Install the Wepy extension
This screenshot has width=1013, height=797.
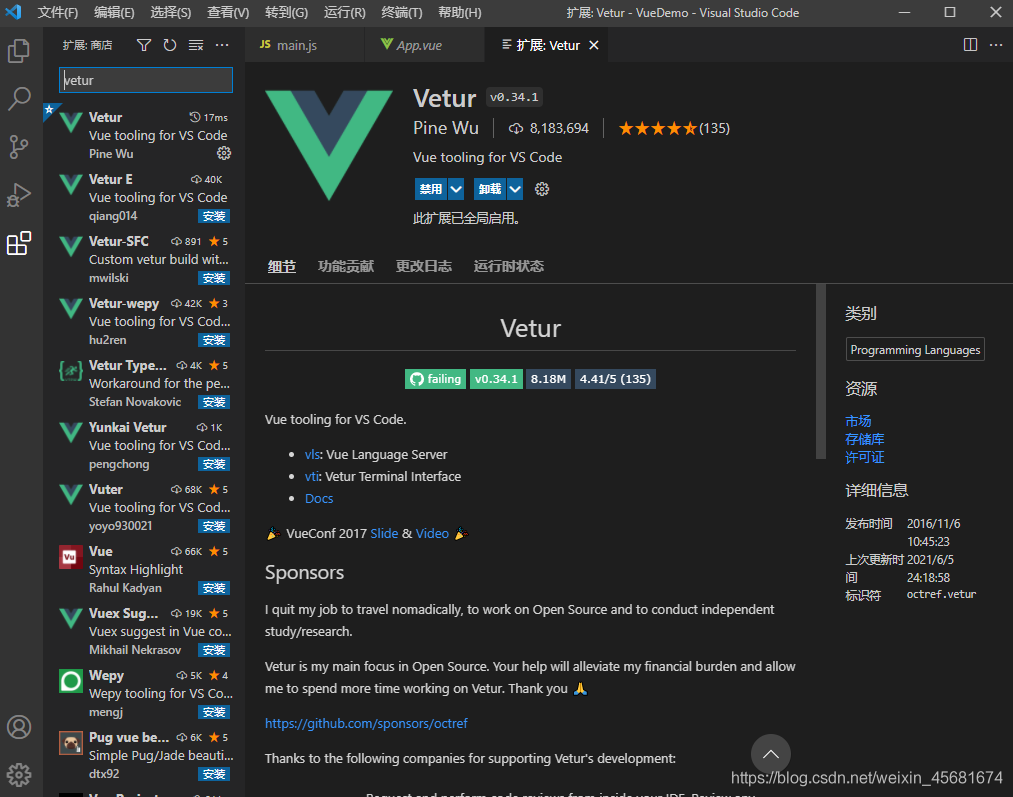tap(214, 712)
